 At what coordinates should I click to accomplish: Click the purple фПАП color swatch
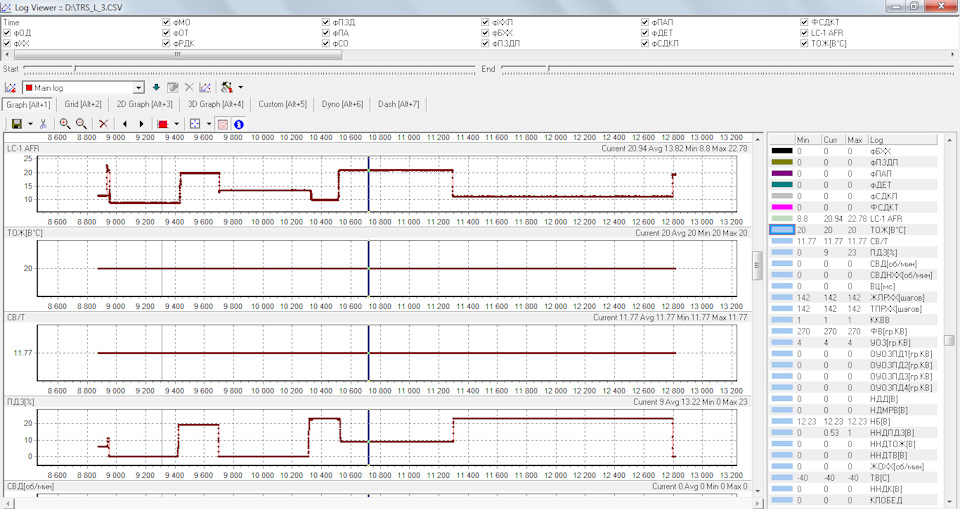782,173
